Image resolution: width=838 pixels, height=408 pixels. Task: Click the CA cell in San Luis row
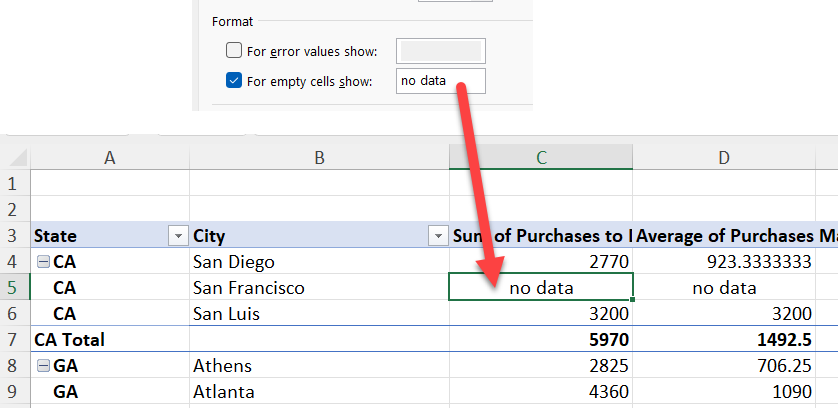point(110,313)
